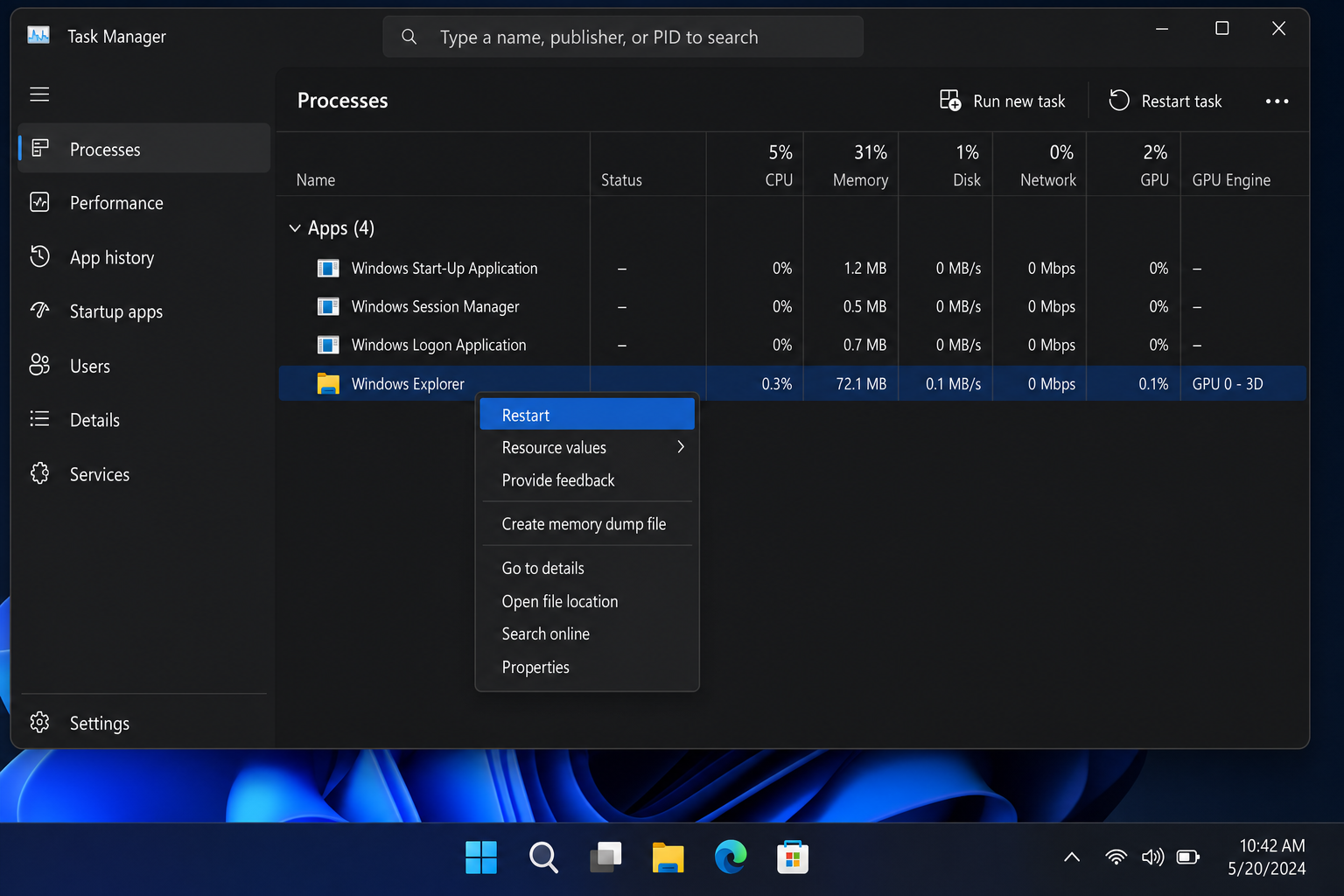Click the 72.1 MB memory value
Screen dimensions: 1344x896
[x=861, y=383]
